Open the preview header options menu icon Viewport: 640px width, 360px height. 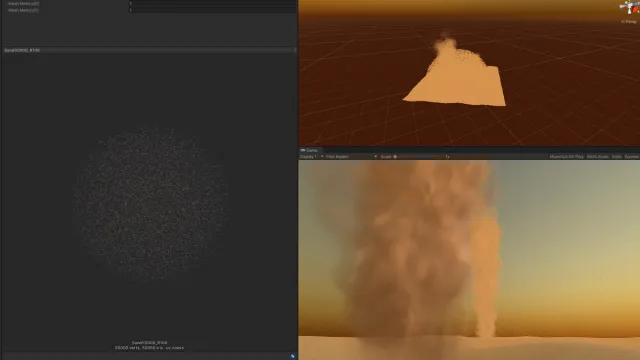[295, 50]
